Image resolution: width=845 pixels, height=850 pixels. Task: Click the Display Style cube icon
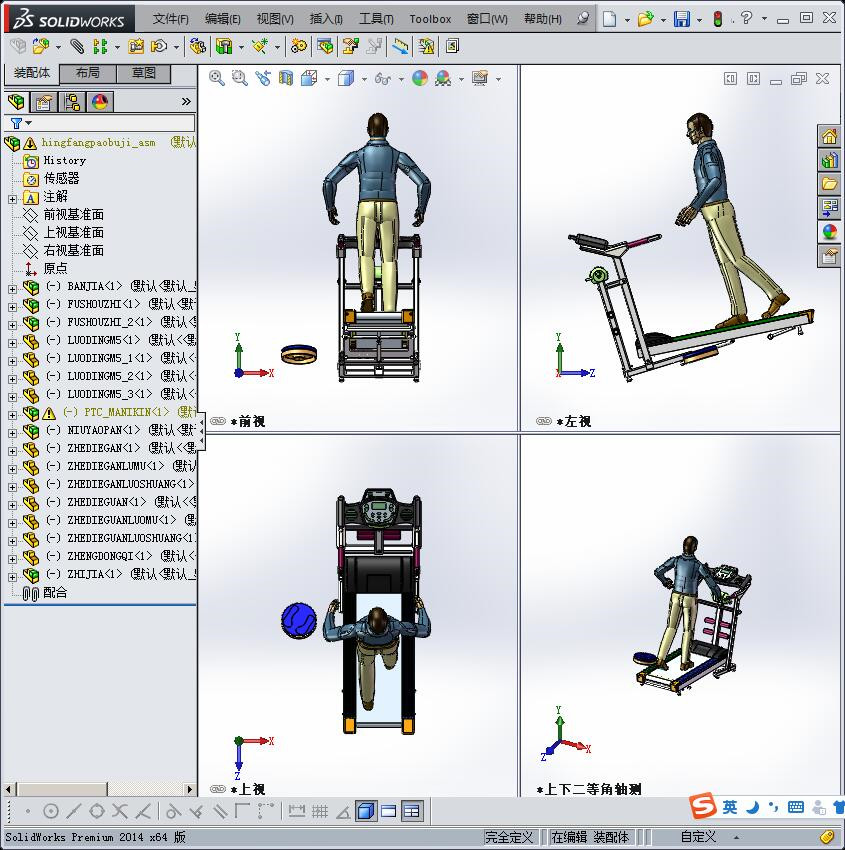click(x=346, y=79)
